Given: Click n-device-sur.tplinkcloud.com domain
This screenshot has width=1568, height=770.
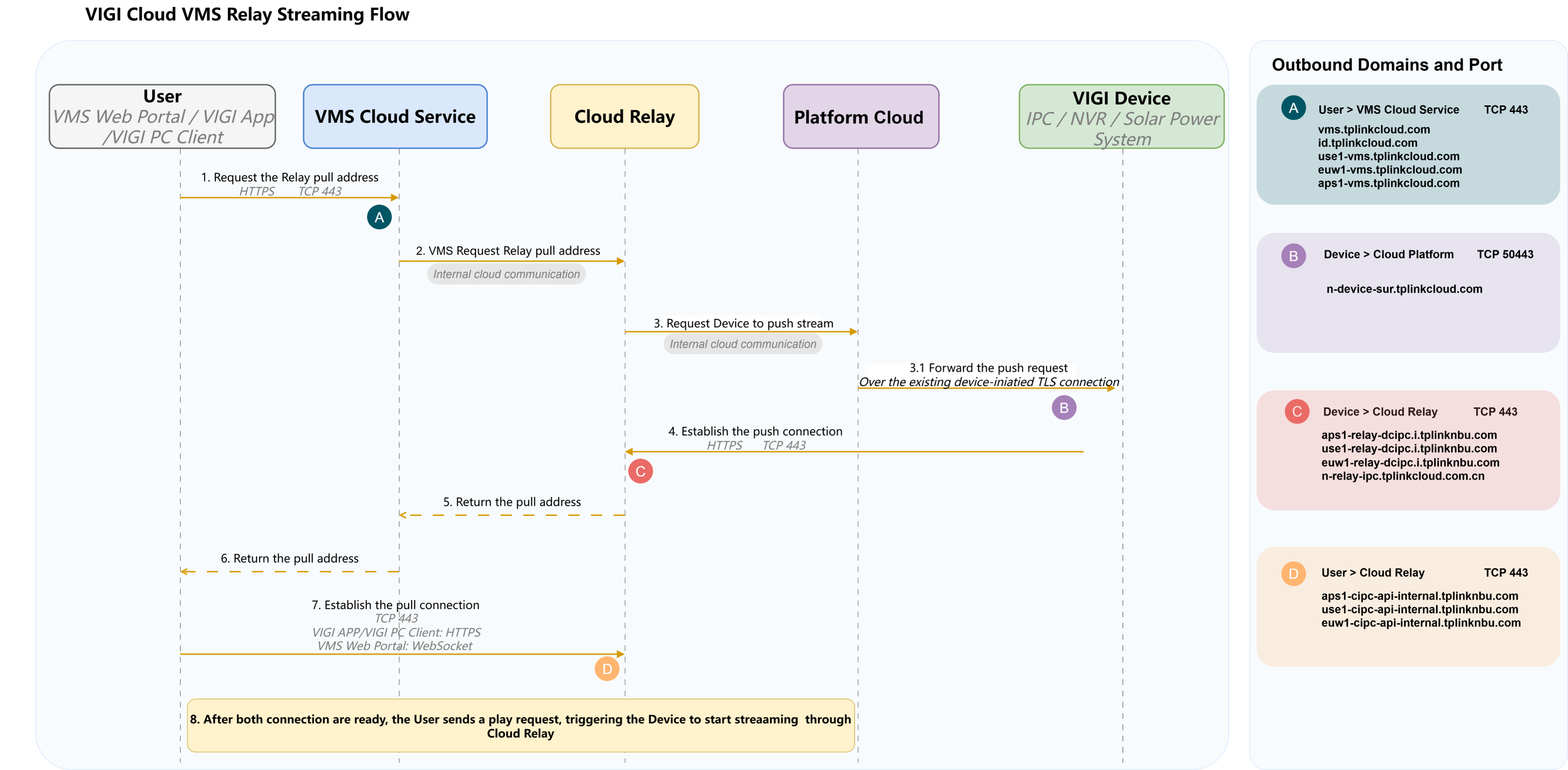Looking at the screenshot, I should (x=1404, y=289).
